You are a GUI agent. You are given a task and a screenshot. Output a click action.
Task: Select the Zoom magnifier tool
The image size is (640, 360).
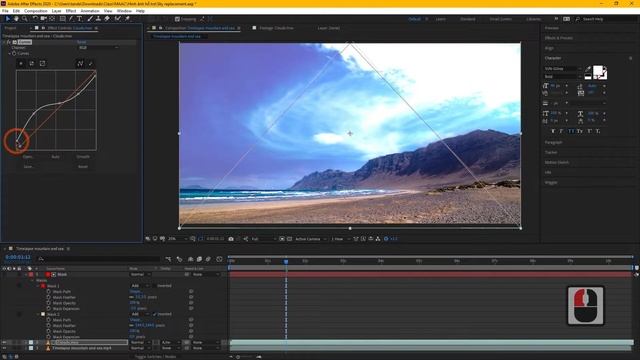point(24,19)
